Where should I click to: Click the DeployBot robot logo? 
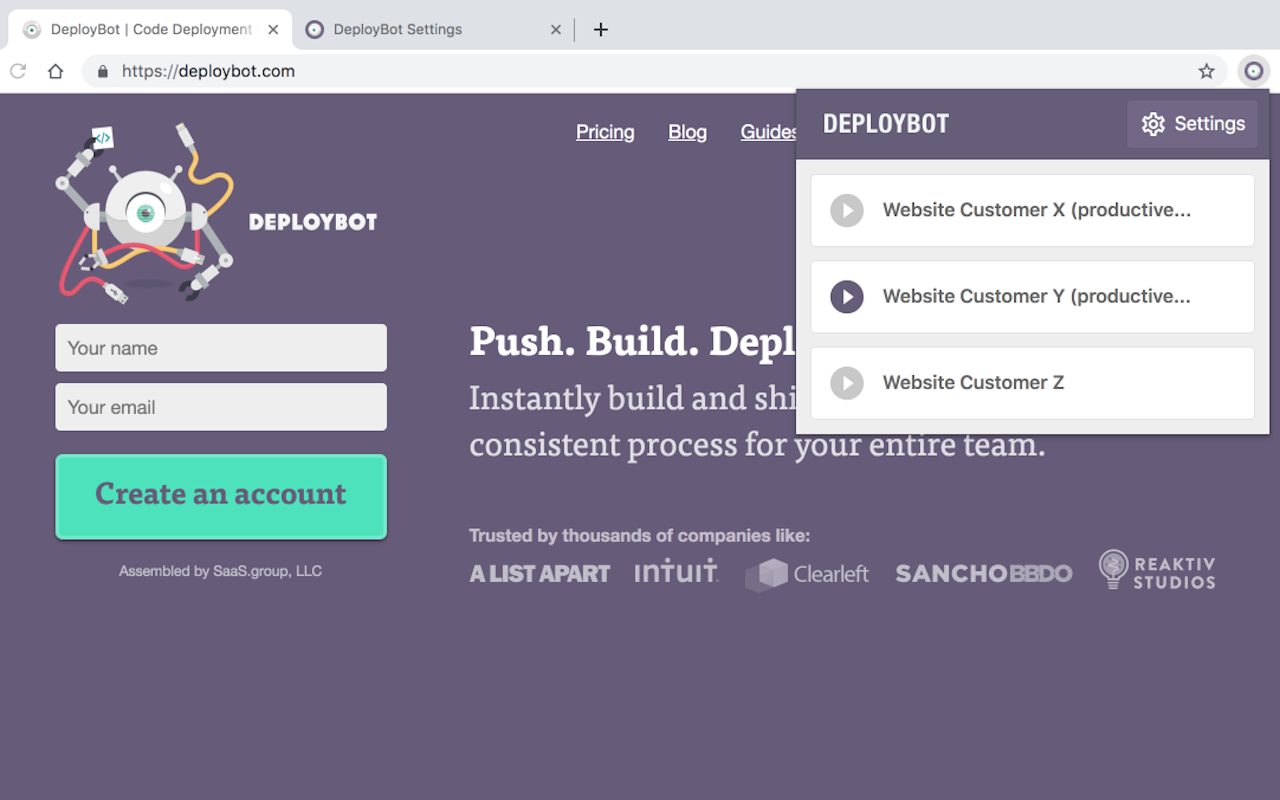click(x=146, y=212)
